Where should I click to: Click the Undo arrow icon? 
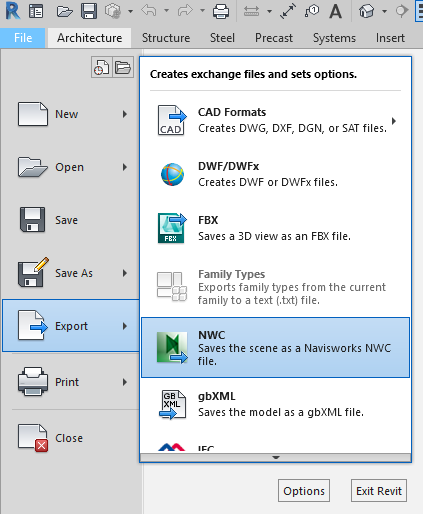coord(149,11)
